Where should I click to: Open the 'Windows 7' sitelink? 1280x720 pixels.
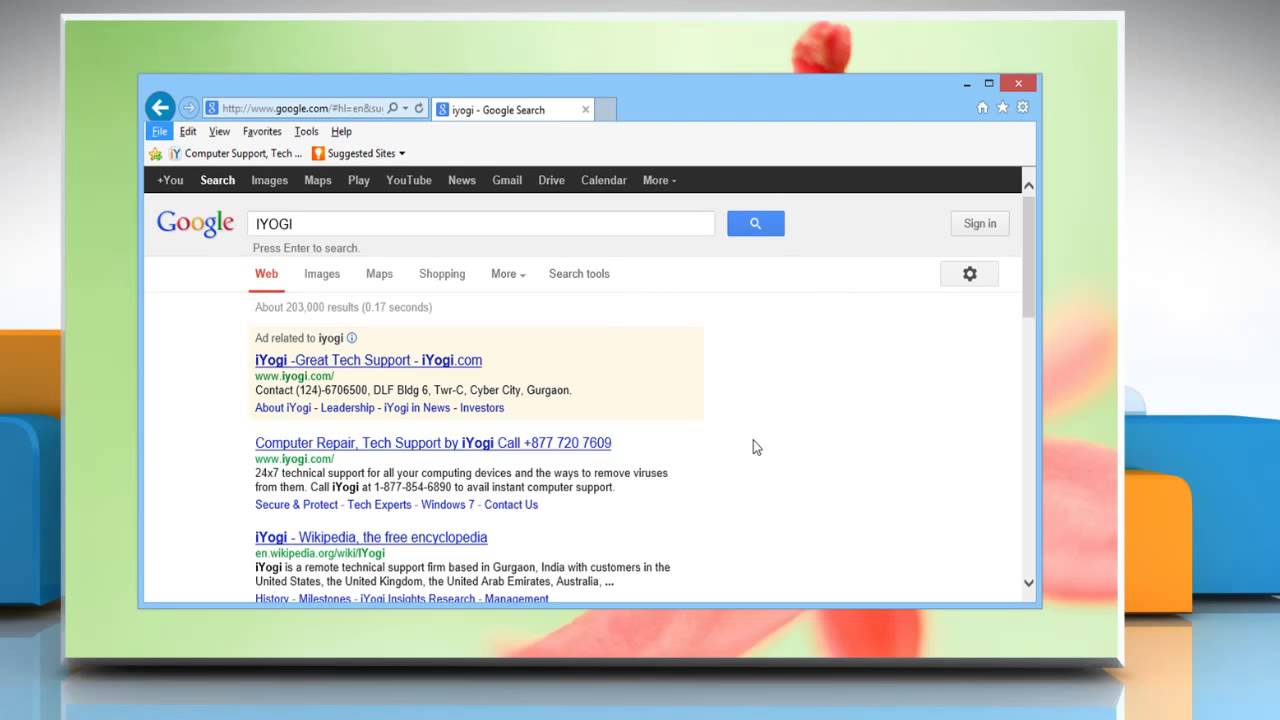(x=448, y=505)
